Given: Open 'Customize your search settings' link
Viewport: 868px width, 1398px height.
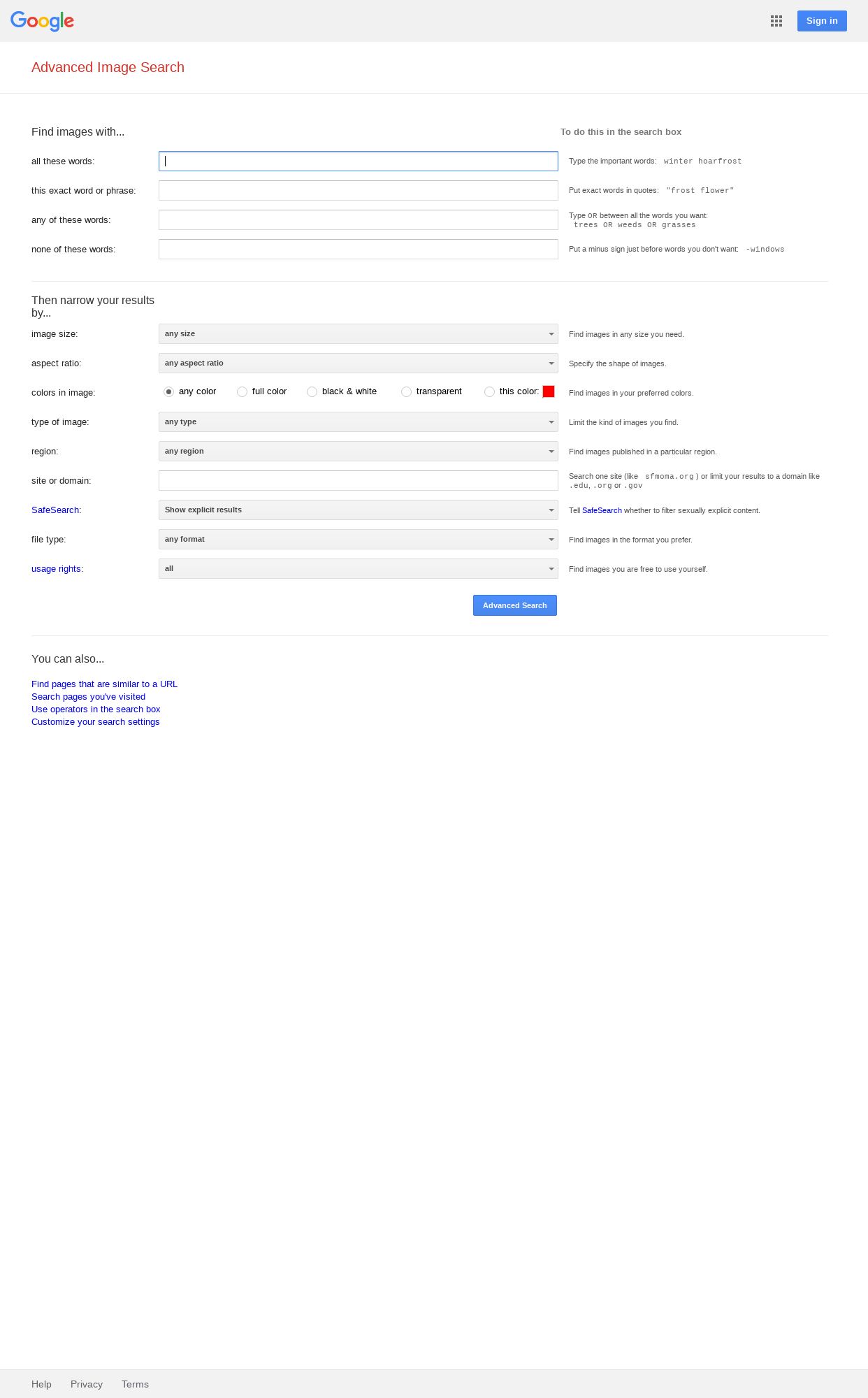Looking at the screenshot, I should click(x=95, y=722).
